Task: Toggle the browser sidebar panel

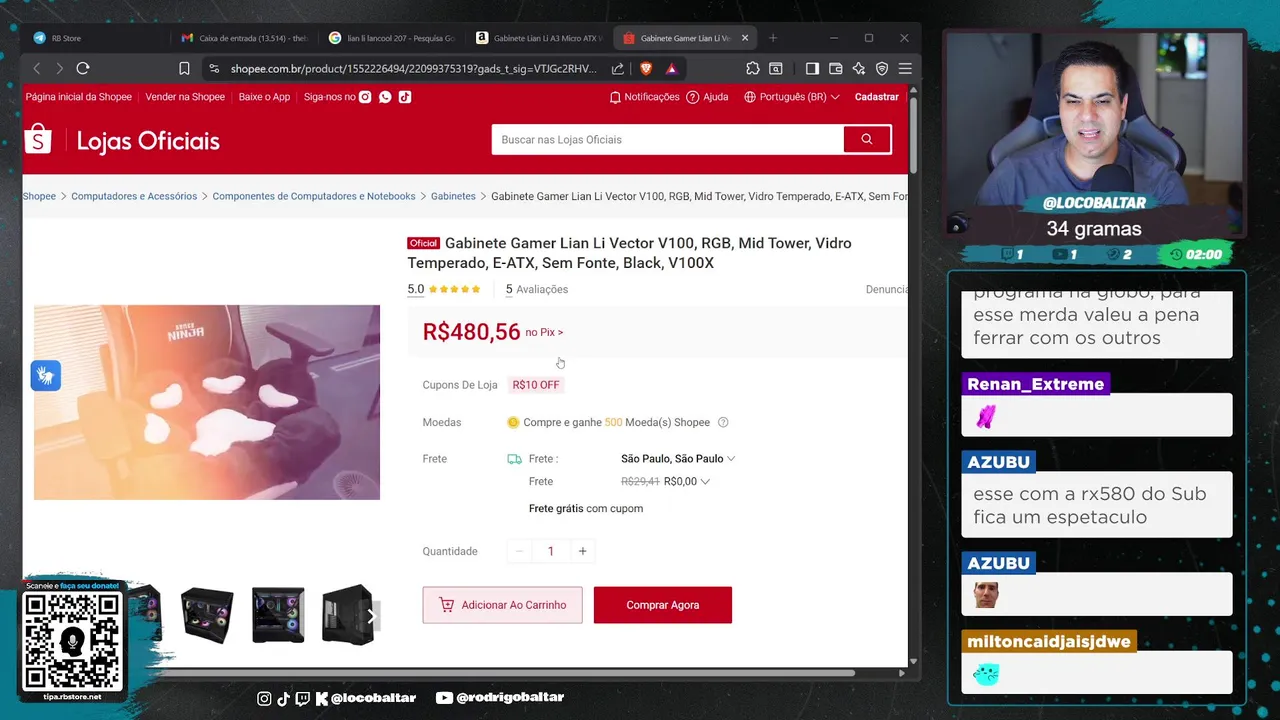Action: (x=812, y=68)
